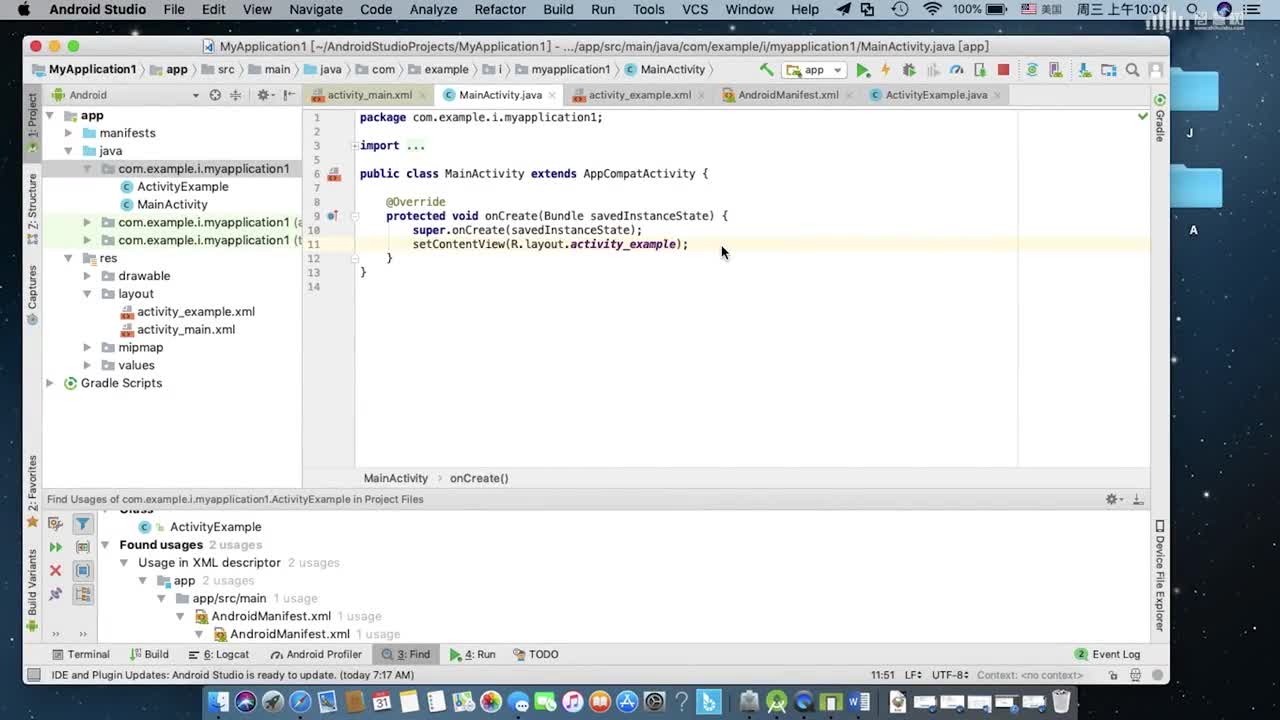1280x720 pixels.
Task: Toggle the group by module button in Find panel
Action: 83,570
